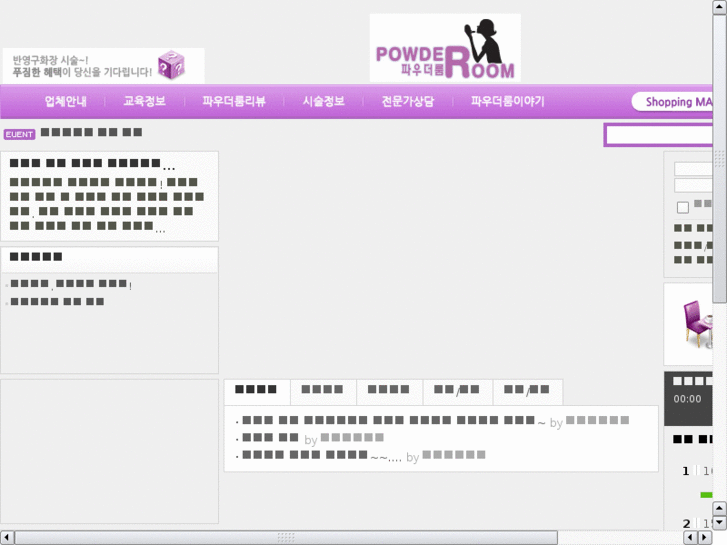Click the vertical scrollbar up arrow
Image resolution: width=727 pixels, height=545 pixels.
tap(720, 7)
